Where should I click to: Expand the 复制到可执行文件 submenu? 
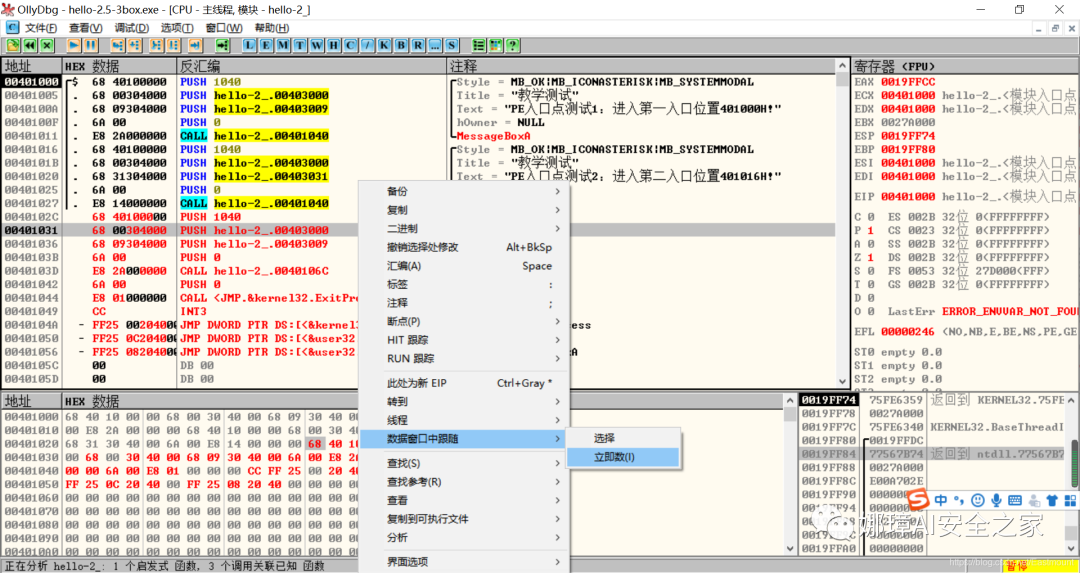[x=465, y=519]
